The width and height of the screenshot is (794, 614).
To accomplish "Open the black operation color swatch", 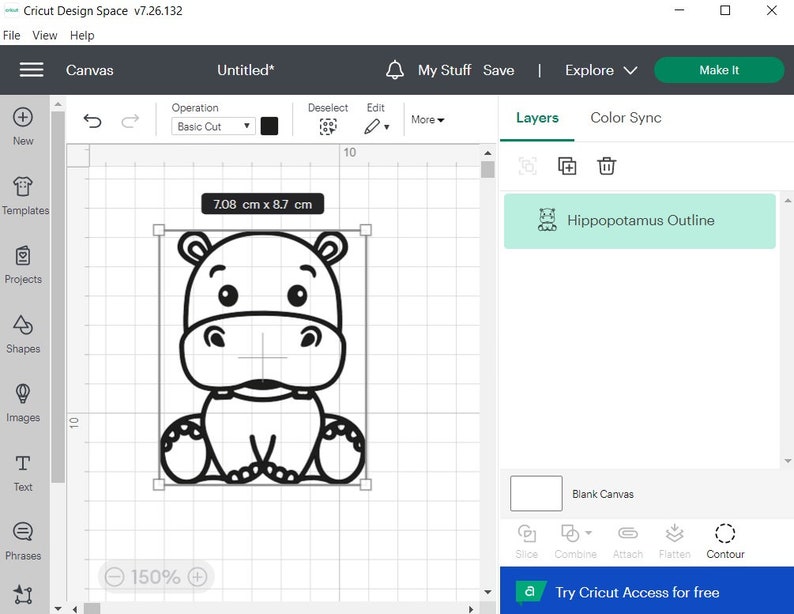I will click(269, 126).
